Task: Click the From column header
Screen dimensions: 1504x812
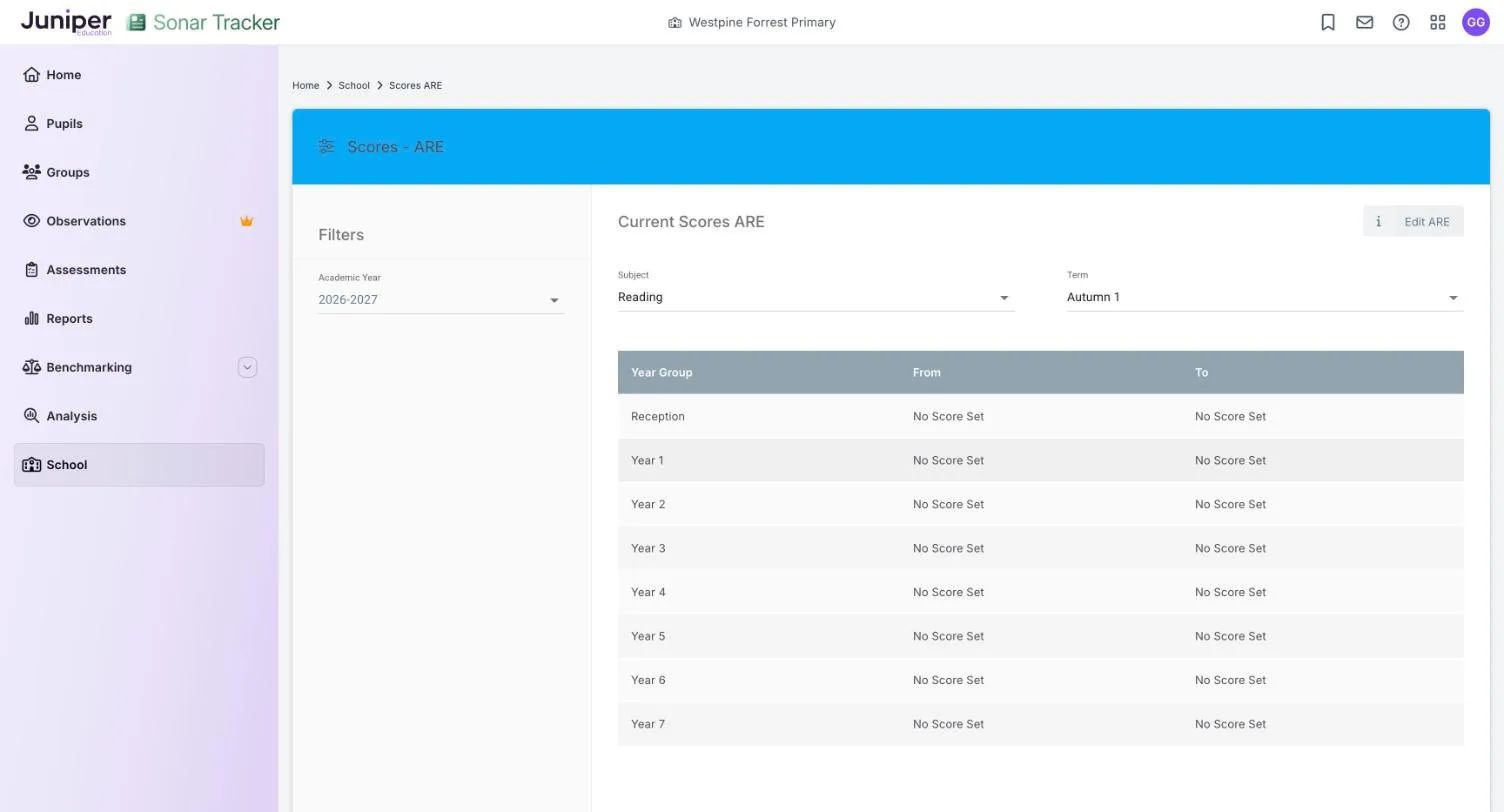Action: (927, 373)
